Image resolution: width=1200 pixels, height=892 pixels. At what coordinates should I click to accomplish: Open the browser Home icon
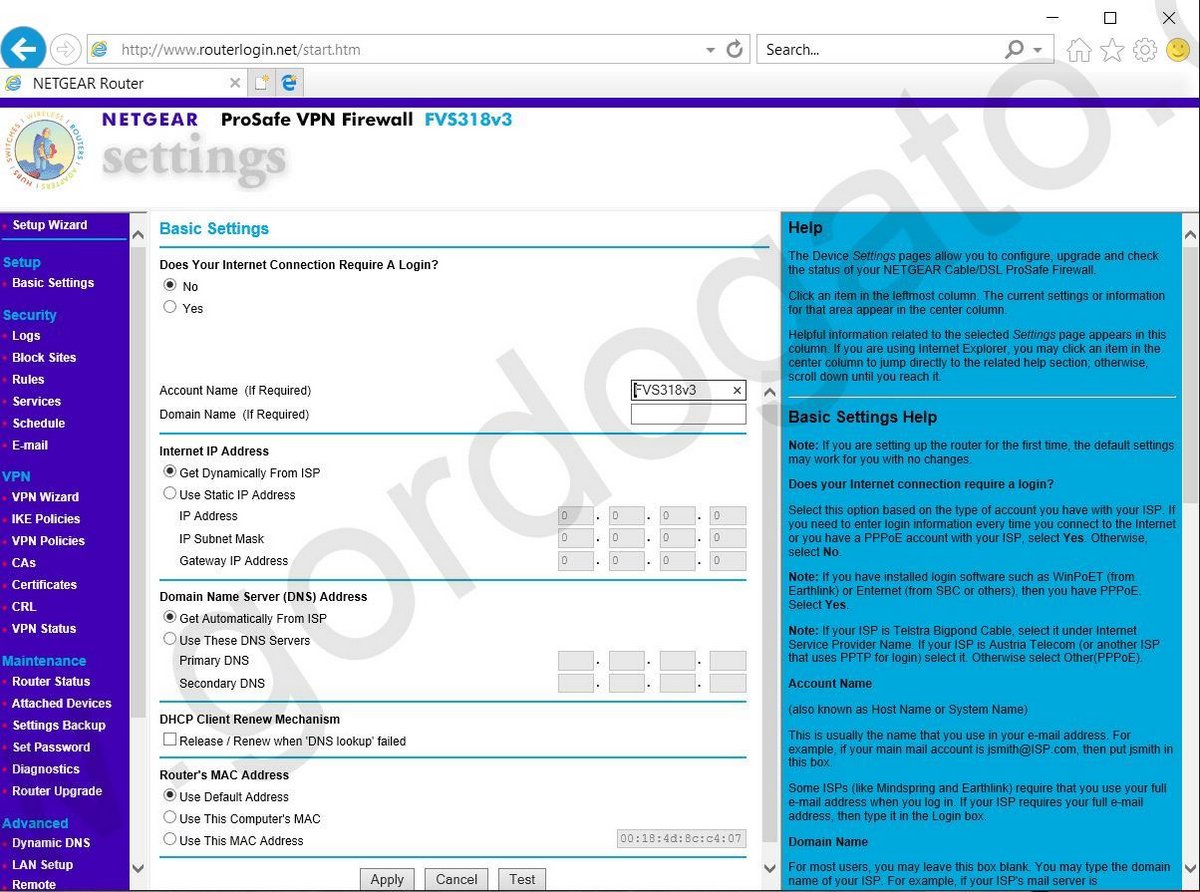pyautogui.click(x=1079, y=50)
